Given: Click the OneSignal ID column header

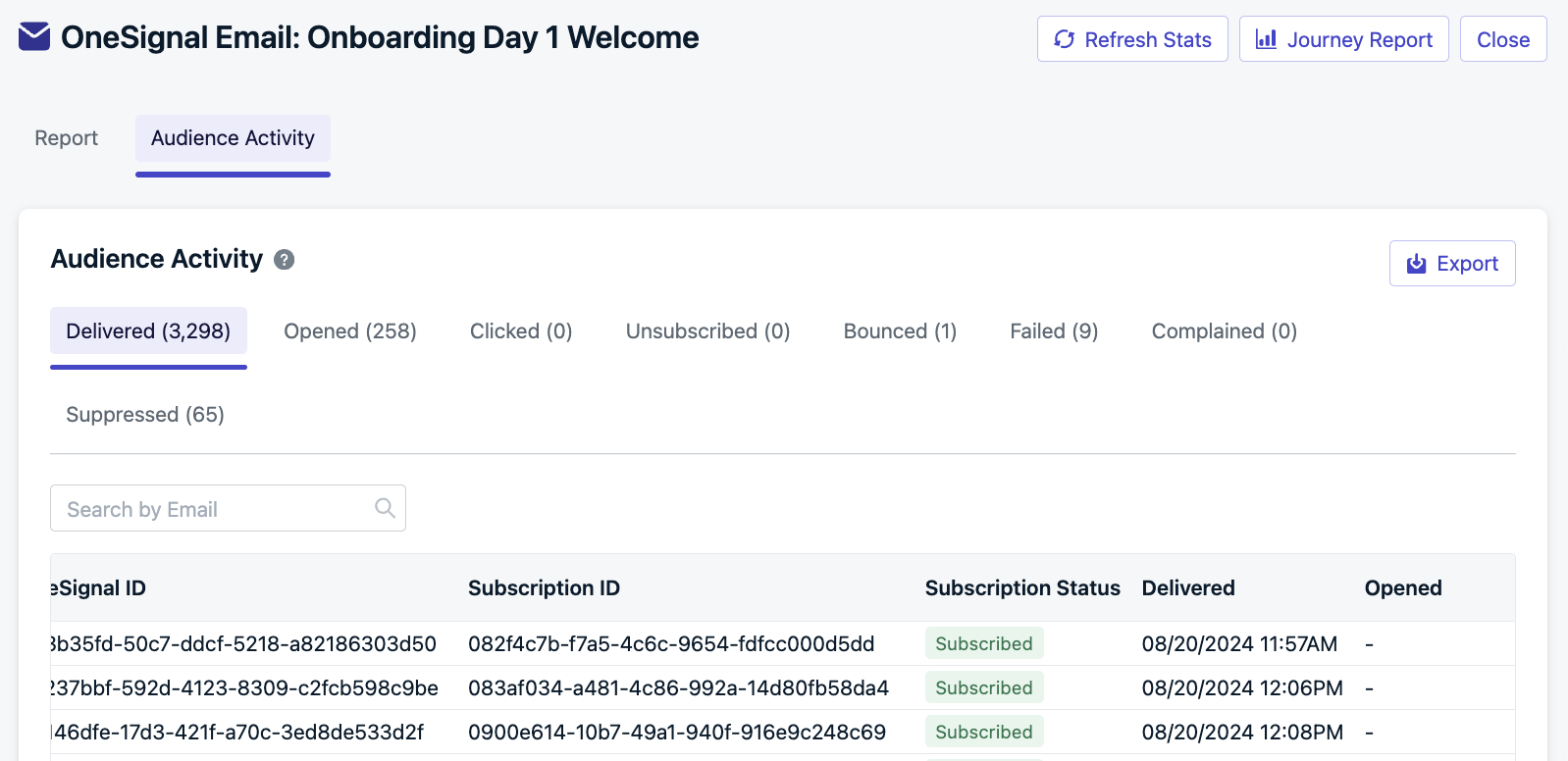Looking at the screenshot, I should coord(98,588).
